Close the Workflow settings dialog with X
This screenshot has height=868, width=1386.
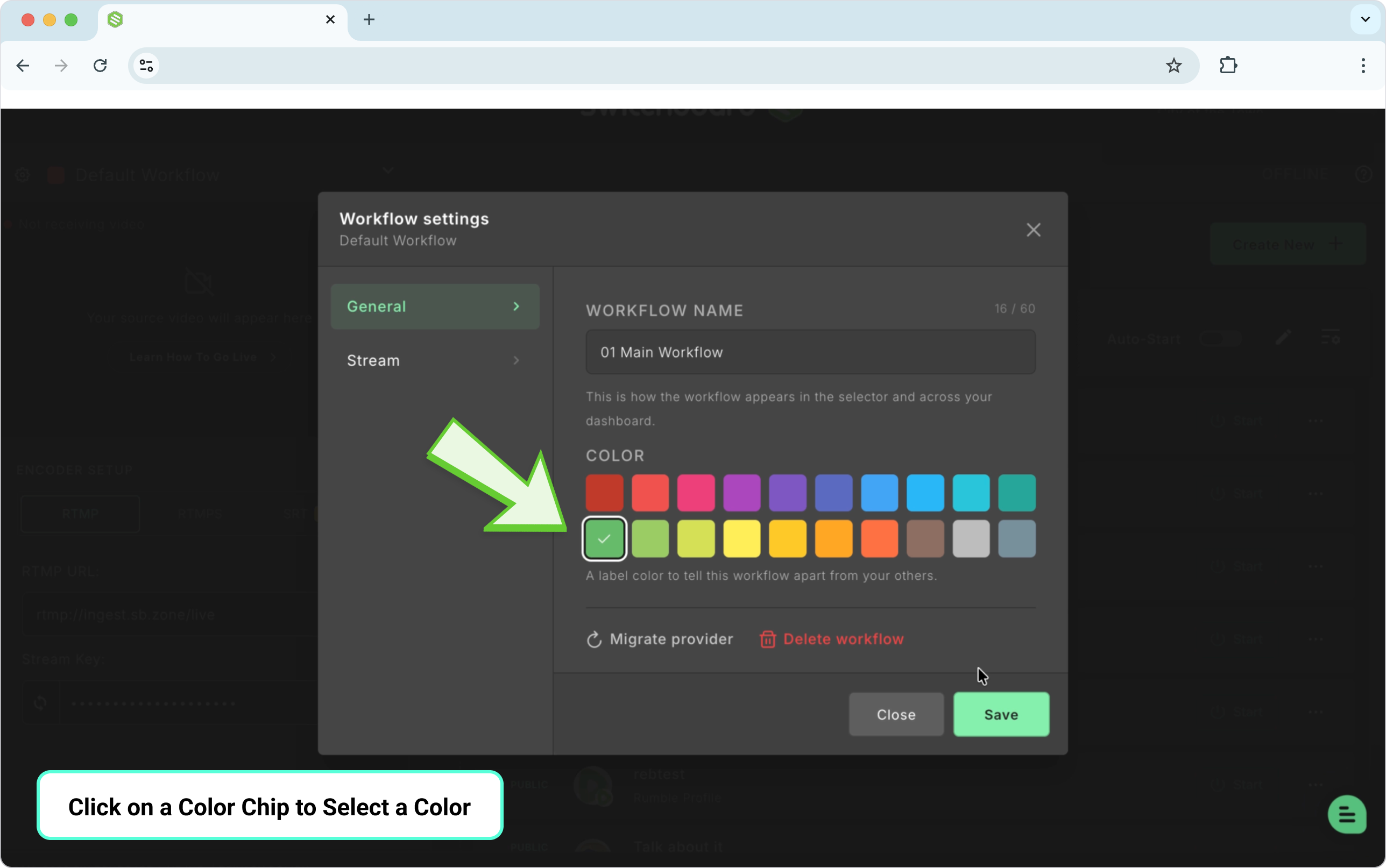tap(1033, 230)
